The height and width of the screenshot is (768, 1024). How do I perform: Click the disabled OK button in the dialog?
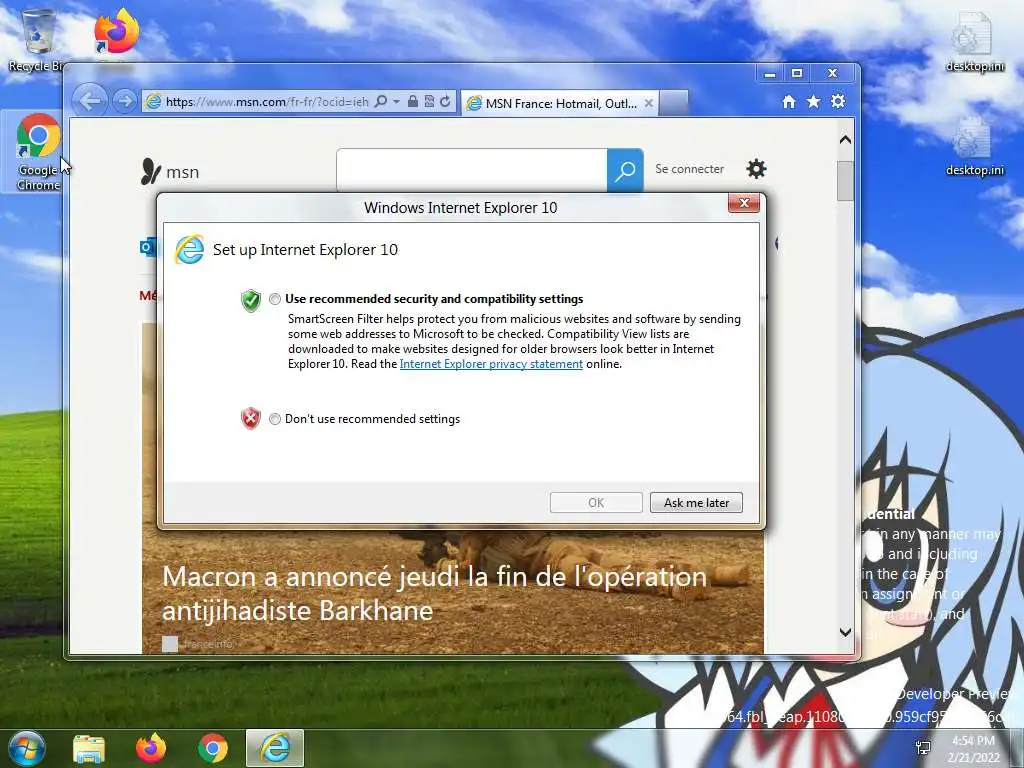click(596, 503)
